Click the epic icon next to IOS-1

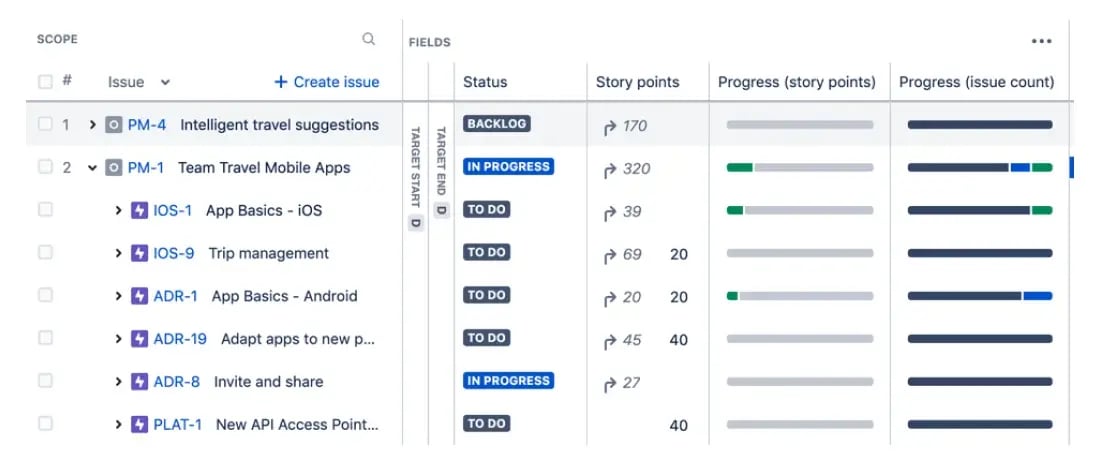[x=140, y=211]
